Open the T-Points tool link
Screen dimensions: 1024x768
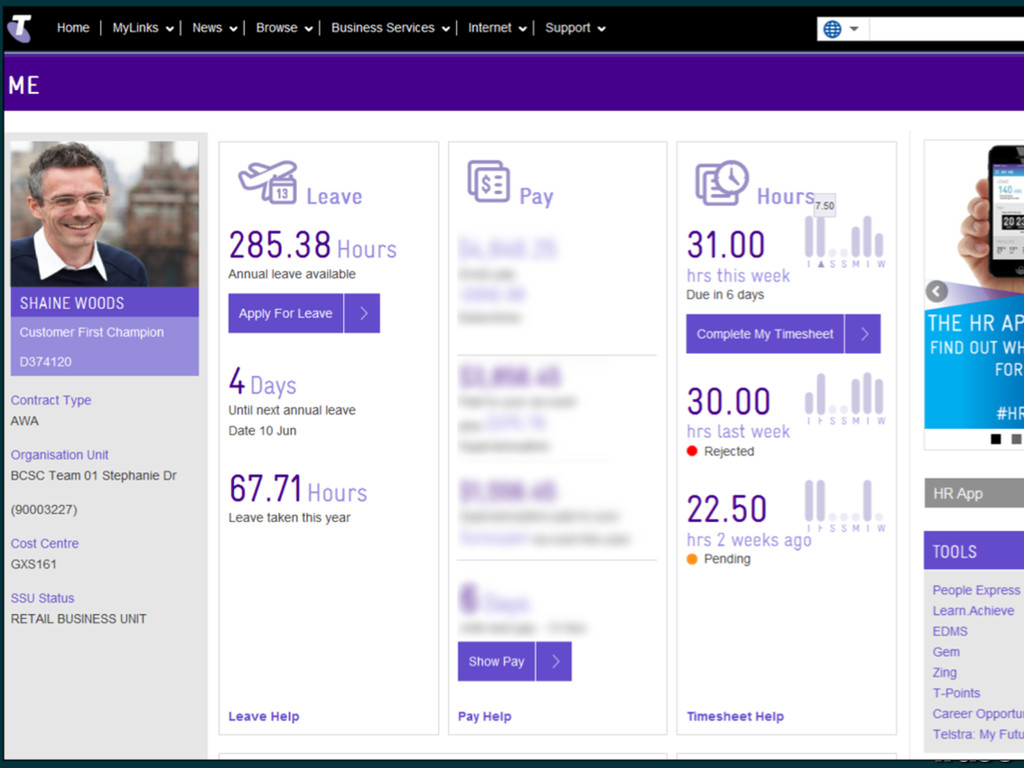coord(956,693)
